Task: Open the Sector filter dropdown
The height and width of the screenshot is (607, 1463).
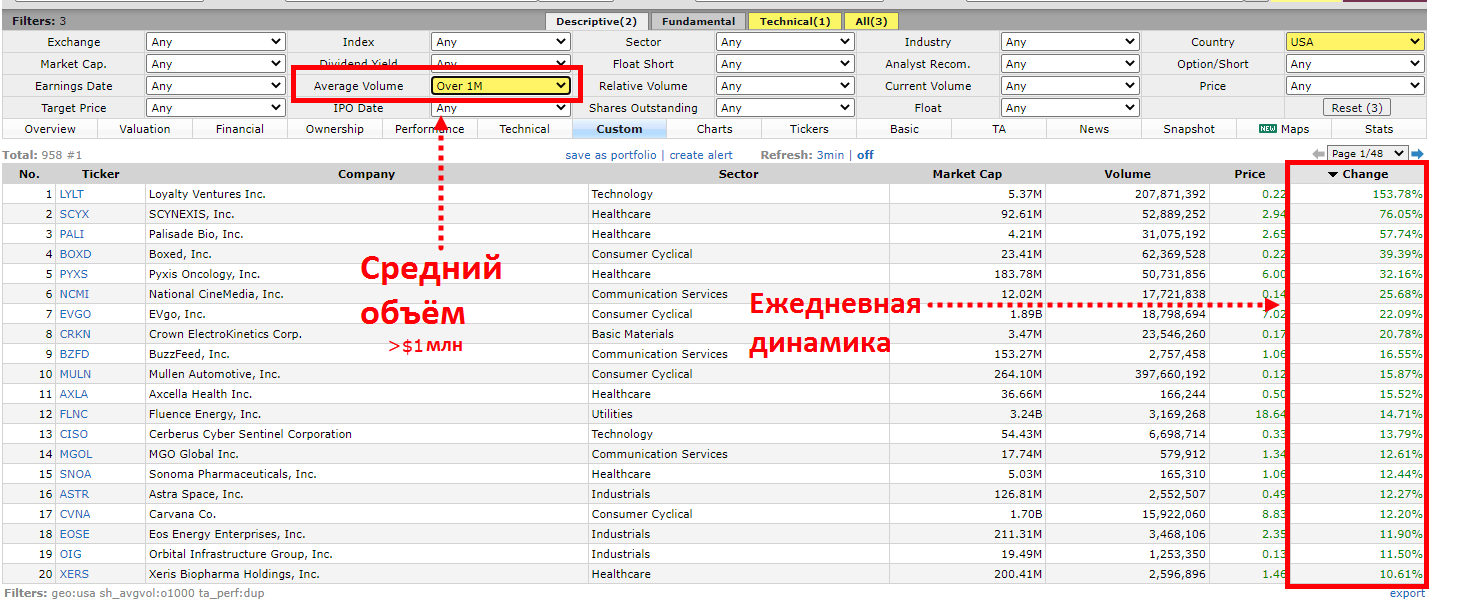Action: (x=785, y=41)
